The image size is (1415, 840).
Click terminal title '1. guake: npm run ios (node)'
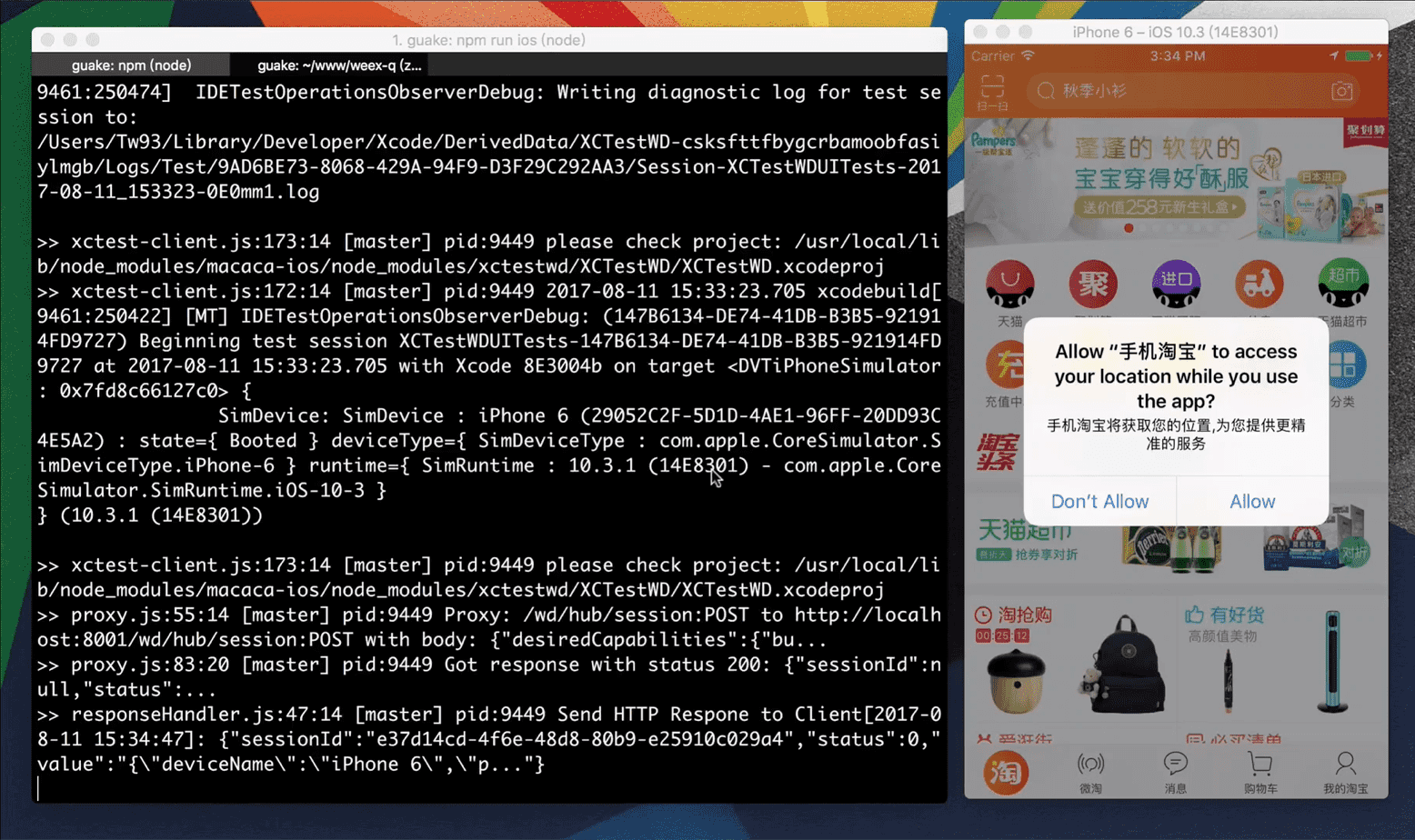(x=488, y=40)
